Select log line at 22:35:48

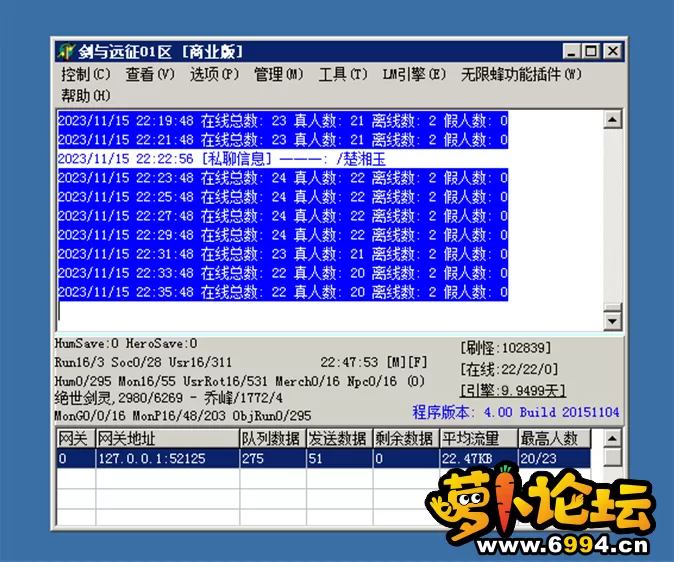tap(283, 292)
